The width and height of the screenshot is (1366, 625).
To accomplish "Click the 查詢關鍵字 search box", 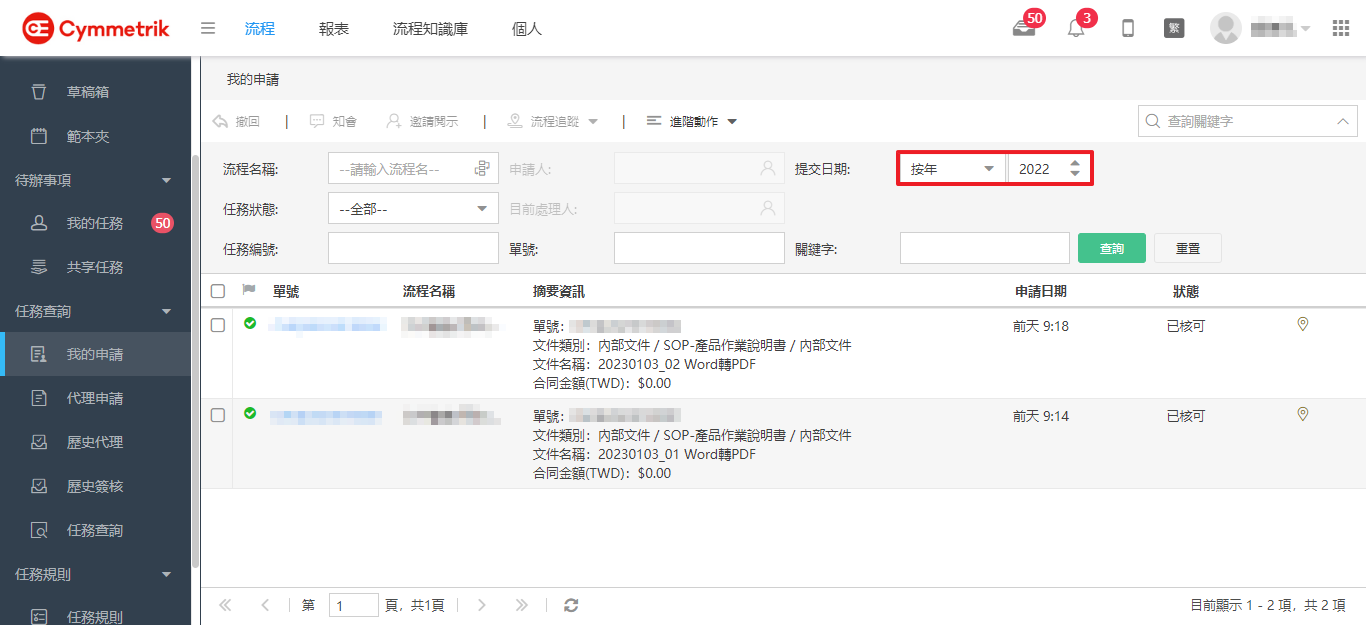I will pos(1247,121).
